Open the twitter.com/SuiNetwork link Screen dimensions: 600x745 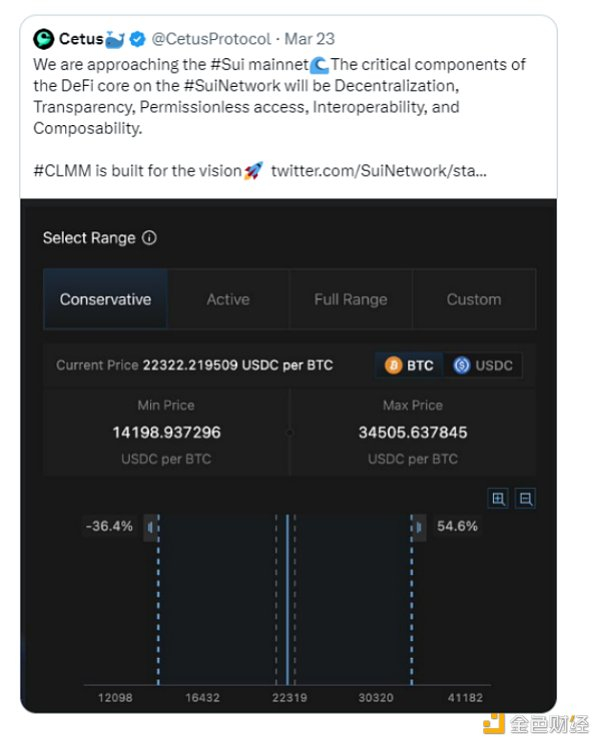(x=378, y=171)
